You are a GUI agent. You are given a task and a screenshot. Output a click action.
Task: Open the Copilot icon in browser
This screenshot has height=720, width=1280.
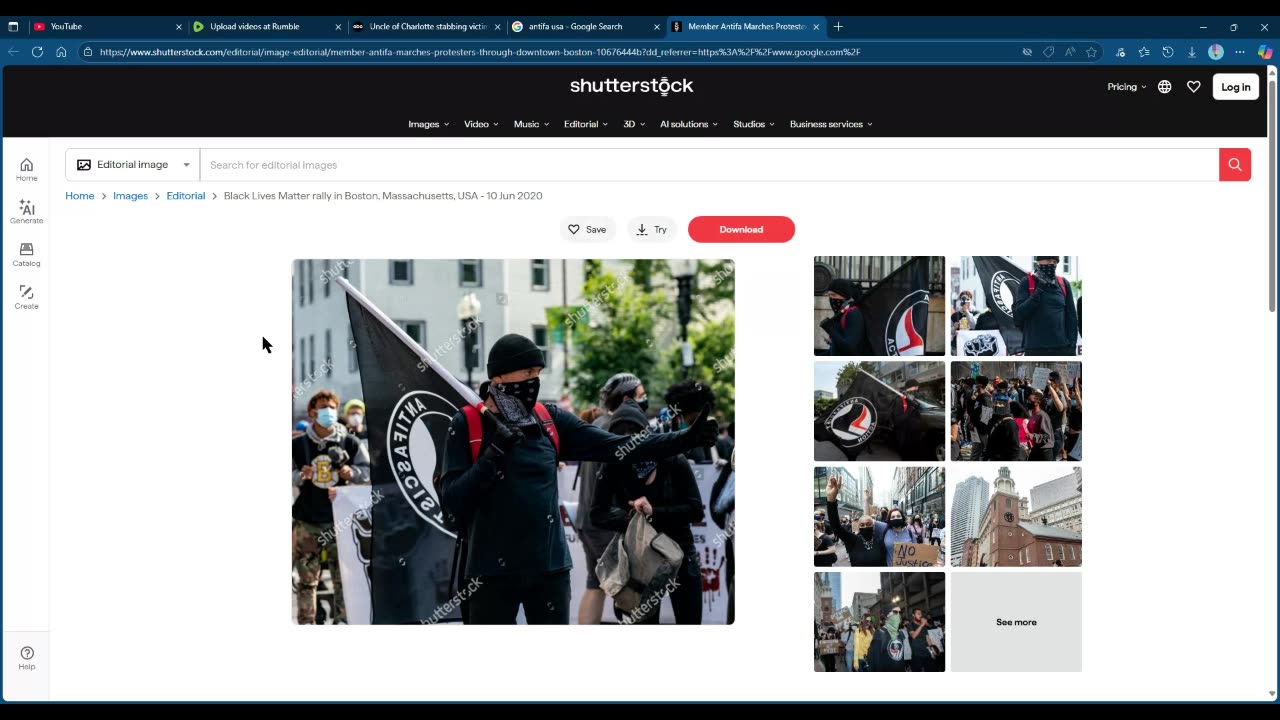pos(1265,52)
